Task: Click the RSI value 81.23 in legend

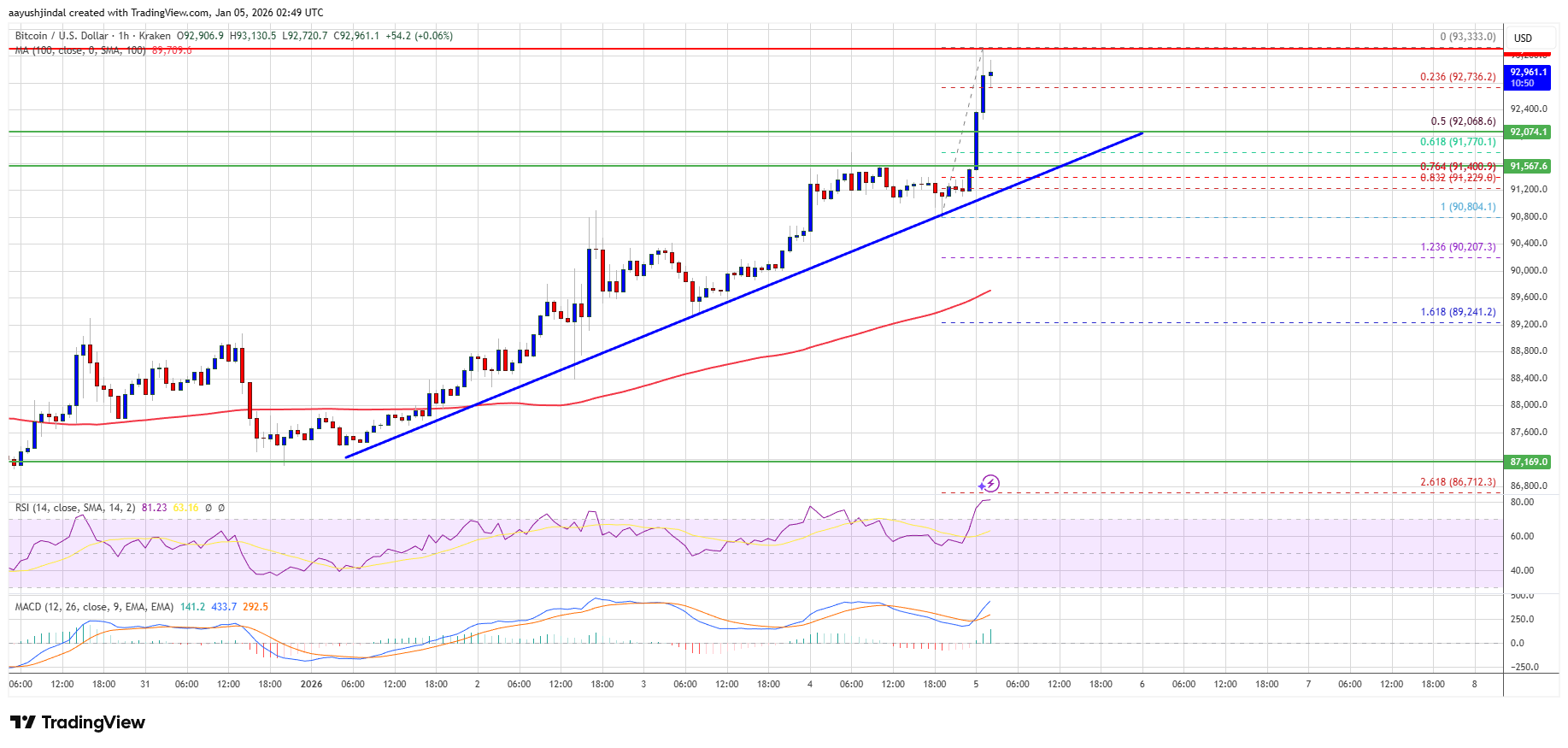Action: [155, 508]
